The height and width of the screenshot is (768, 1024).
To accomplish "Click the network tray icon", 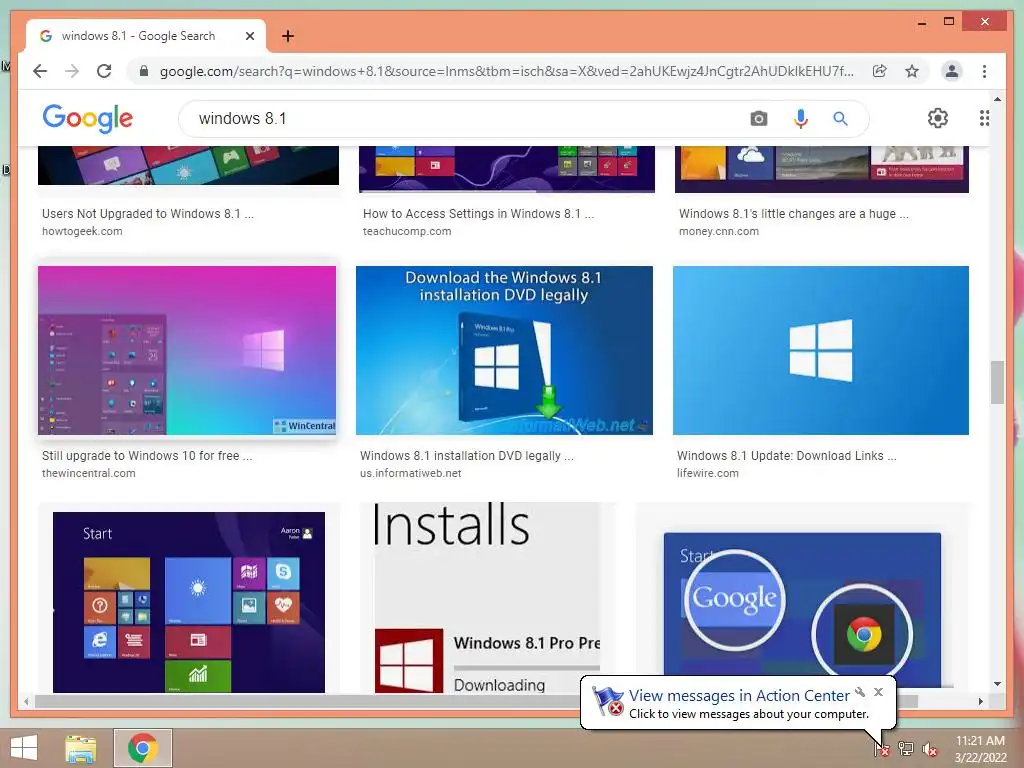I will (906, 748).
